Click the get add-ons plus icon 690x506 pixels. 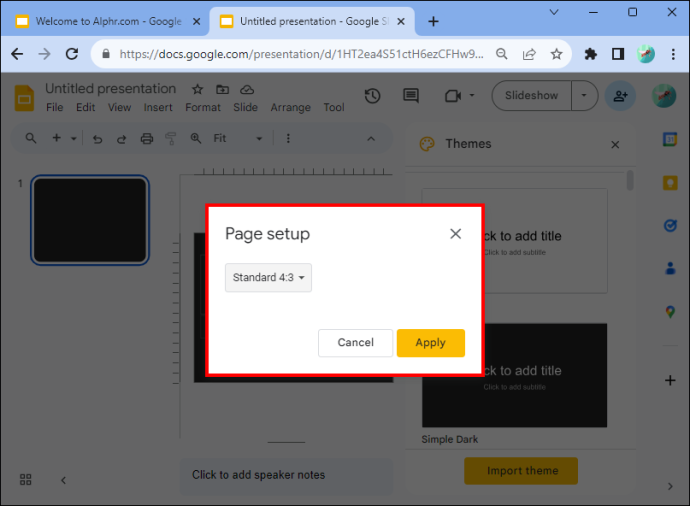tap(670, 381)
